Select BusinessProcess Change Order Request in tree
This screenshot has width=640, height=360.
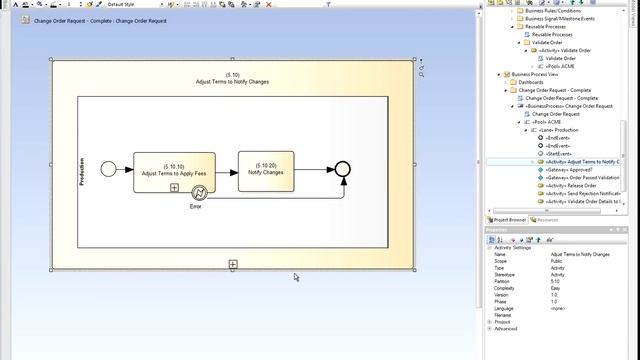tap(569, 106)
